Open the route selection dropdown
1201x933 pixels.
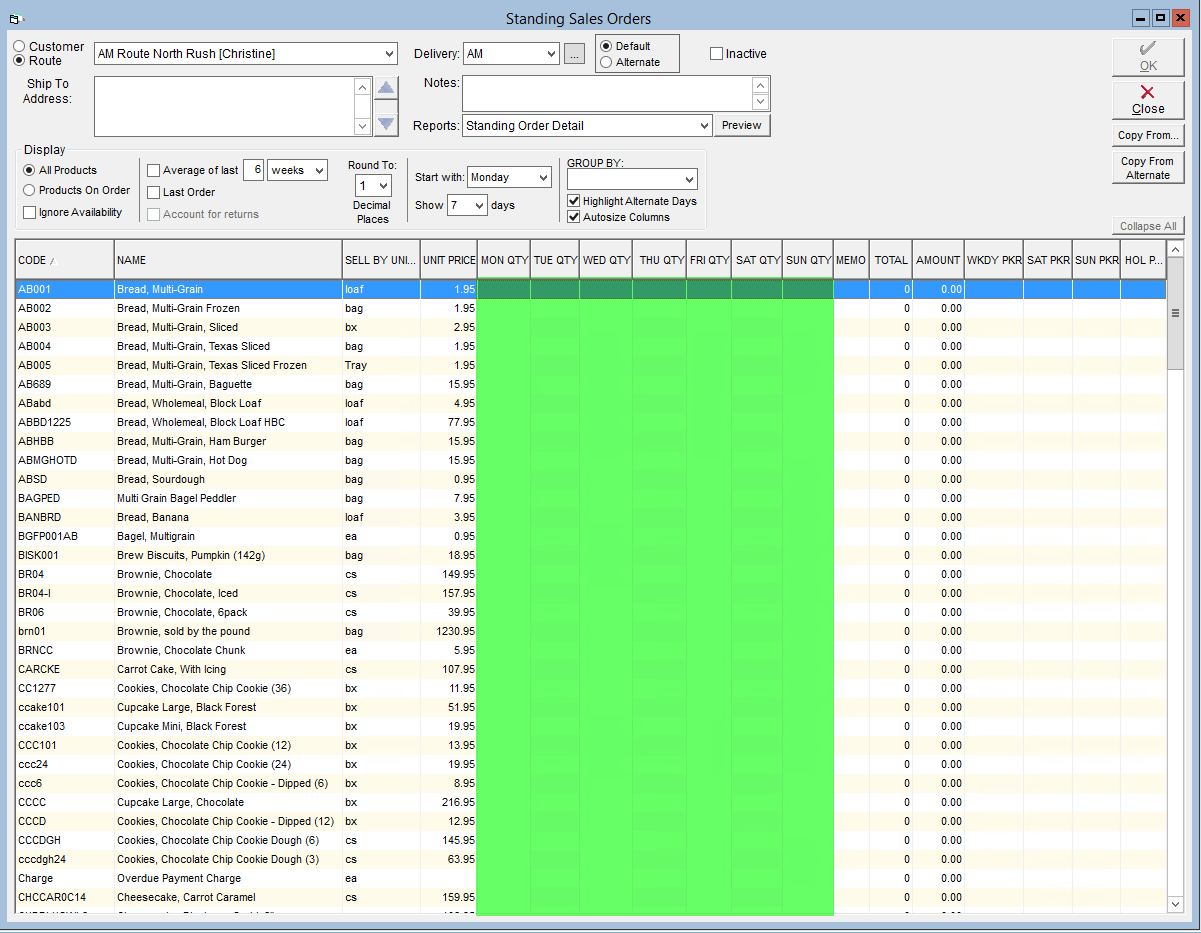tap(388, 54)
